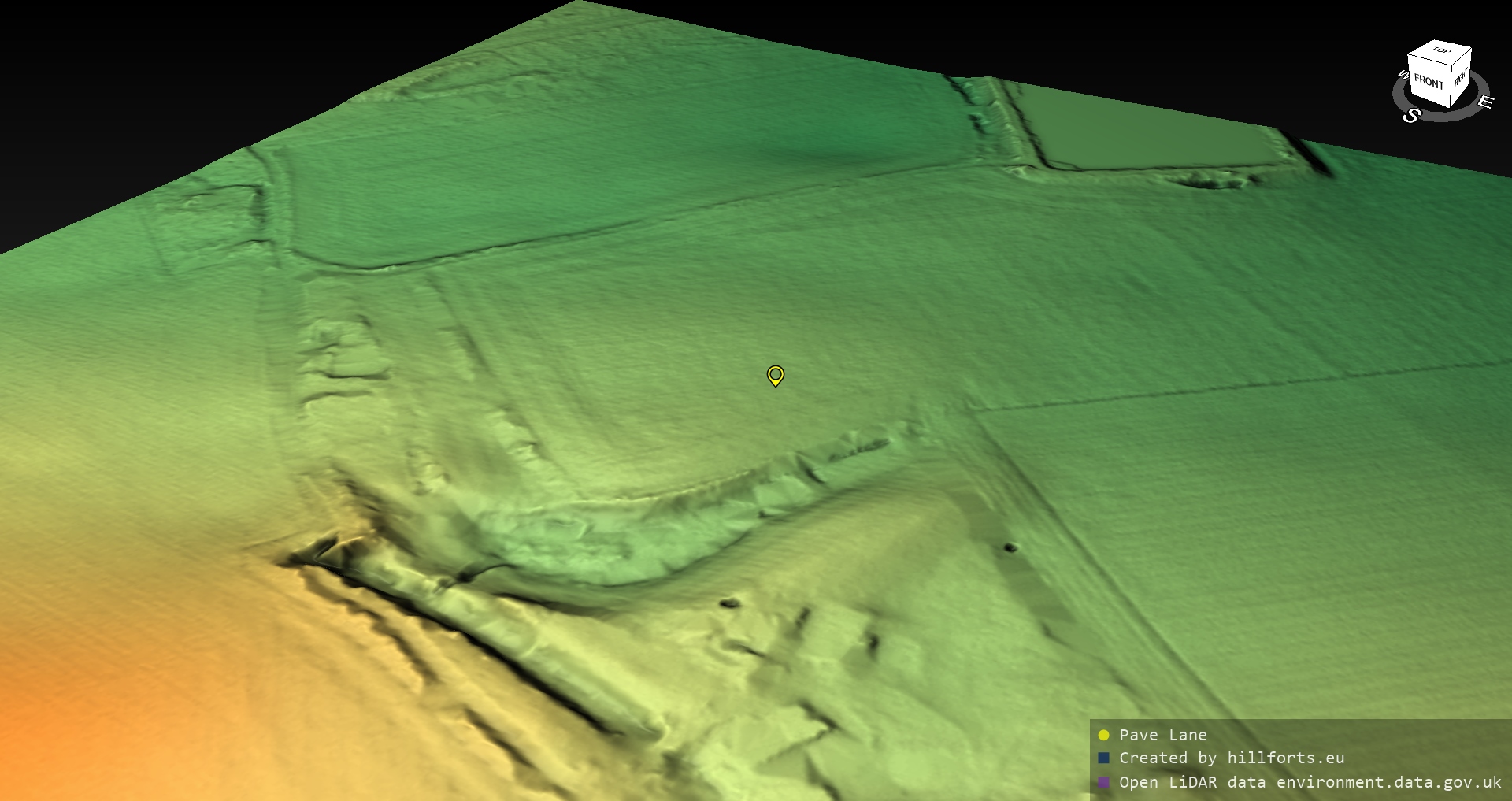Click the E compass letter

pos(1484,102)
